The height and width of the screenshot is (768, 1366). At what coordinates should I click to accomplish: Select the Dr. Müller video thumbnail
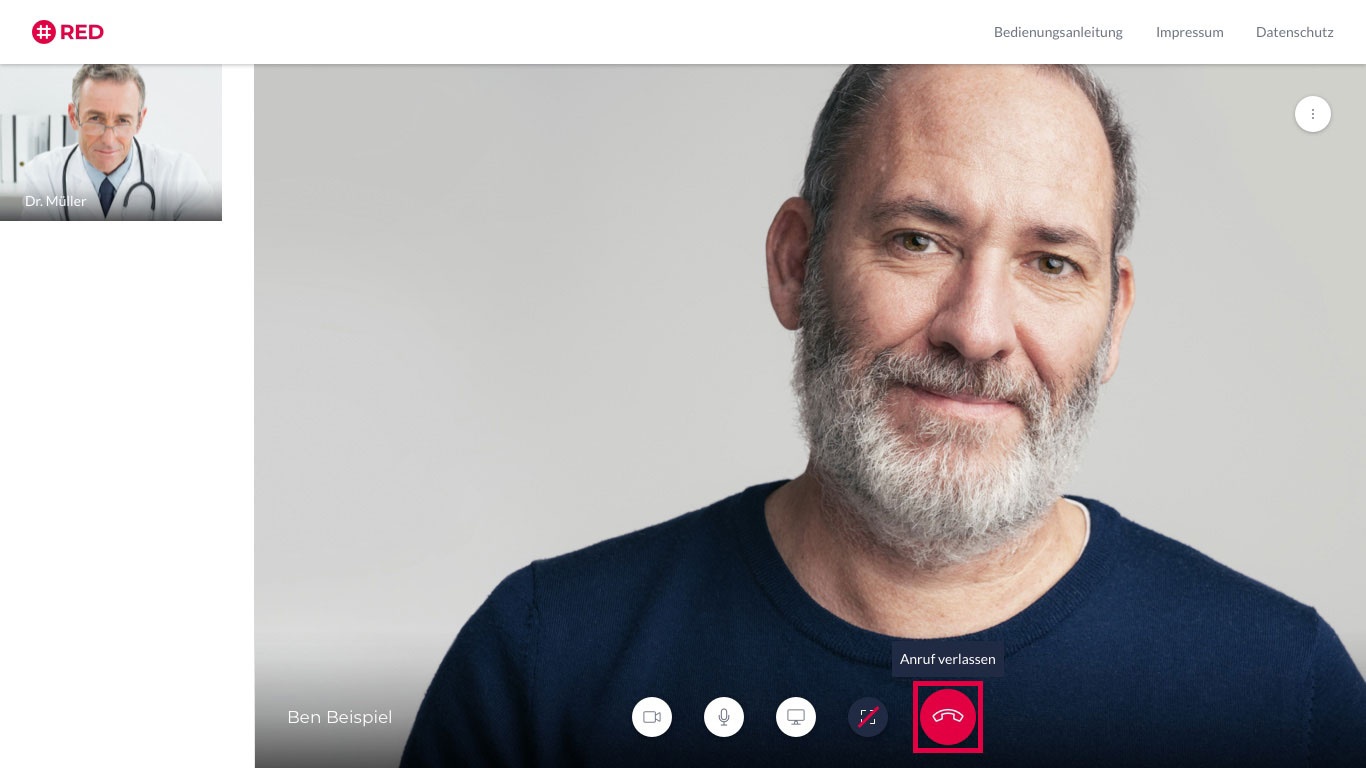tap(111, 142)
